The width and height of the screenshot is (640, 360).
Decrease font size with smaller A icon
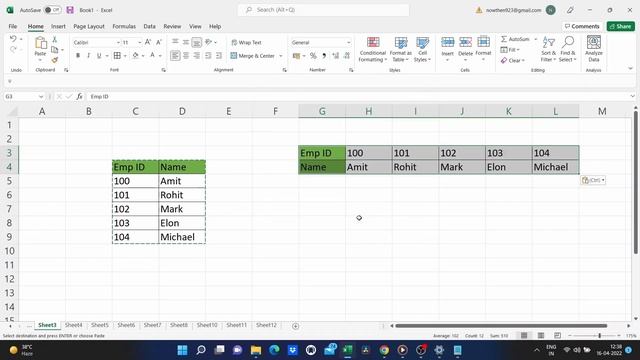159,42
